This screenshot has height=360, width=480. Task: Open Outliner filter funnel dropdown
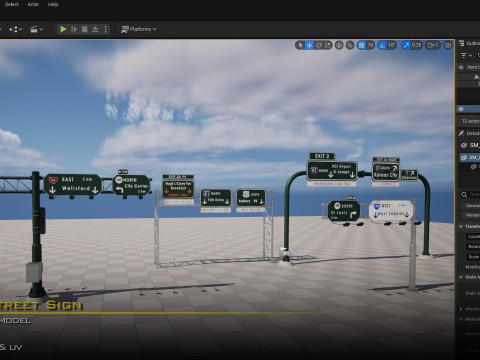point(466,55)
